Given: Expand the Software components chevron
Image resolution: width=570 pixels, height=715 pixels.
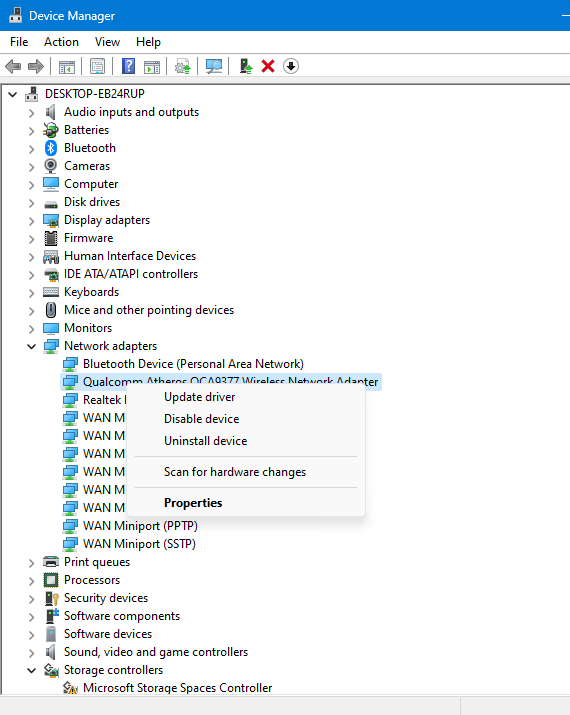Looking at the screenshot, I should (x=31, y=617).
